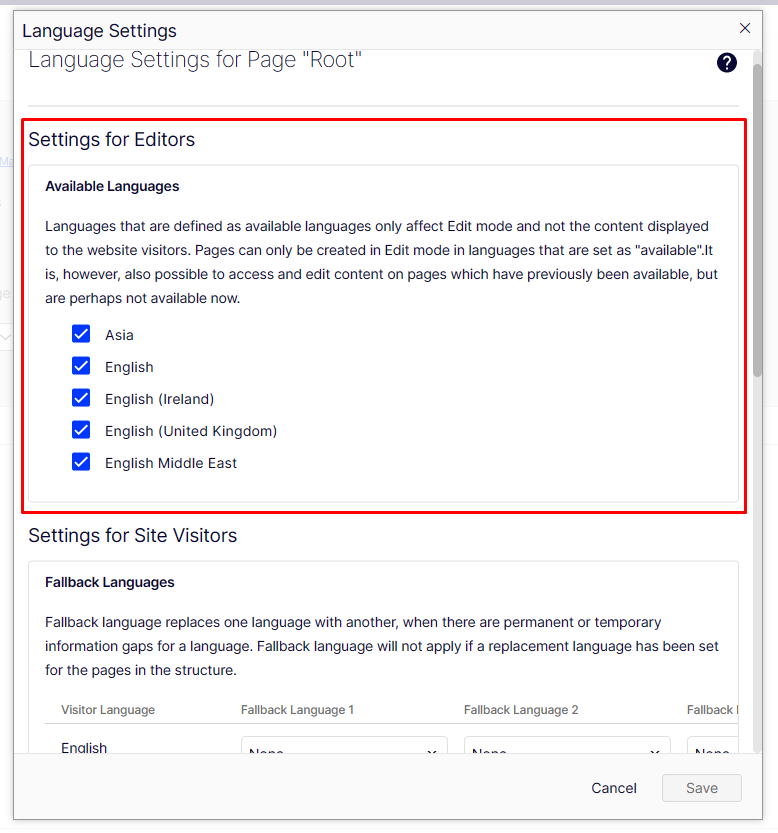This screenshot has height=833, width=778.
Task: Disable the English (Ireland) checkbox
Action: point(81,398)
